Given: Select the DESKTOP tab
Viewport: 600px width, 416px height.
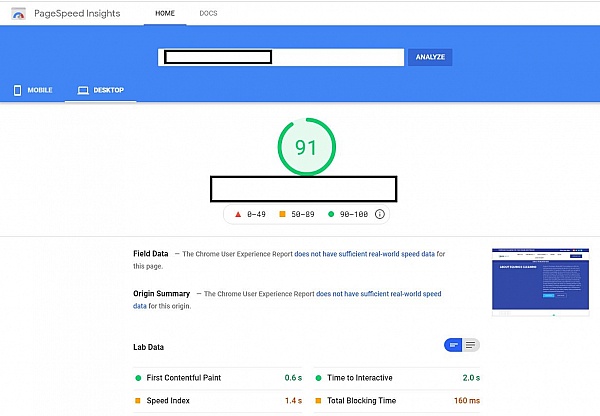Looking at the screenshot, I should point(101,90).
